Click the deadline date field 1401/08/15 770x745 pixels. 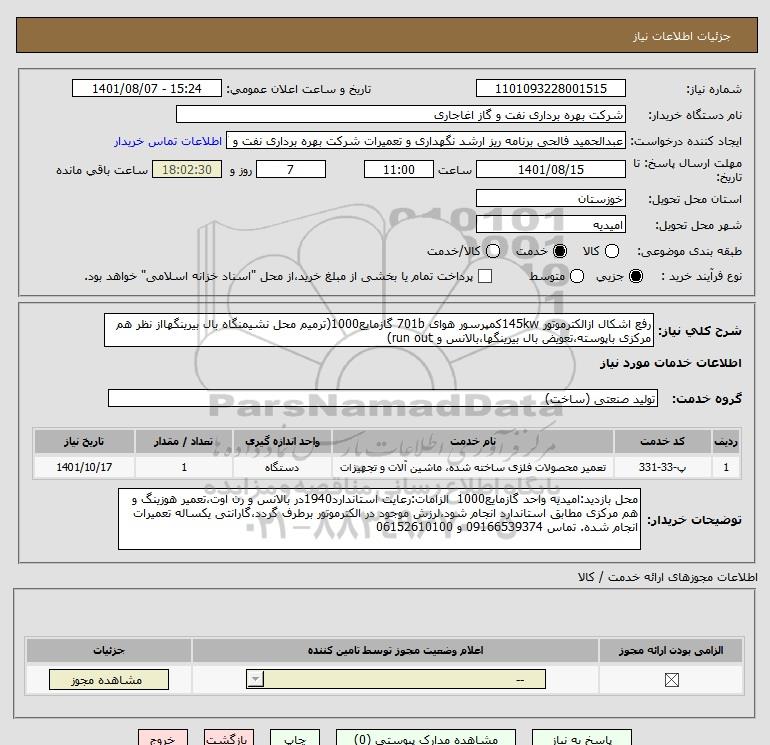pyautogui.click(x=550, y=169)
